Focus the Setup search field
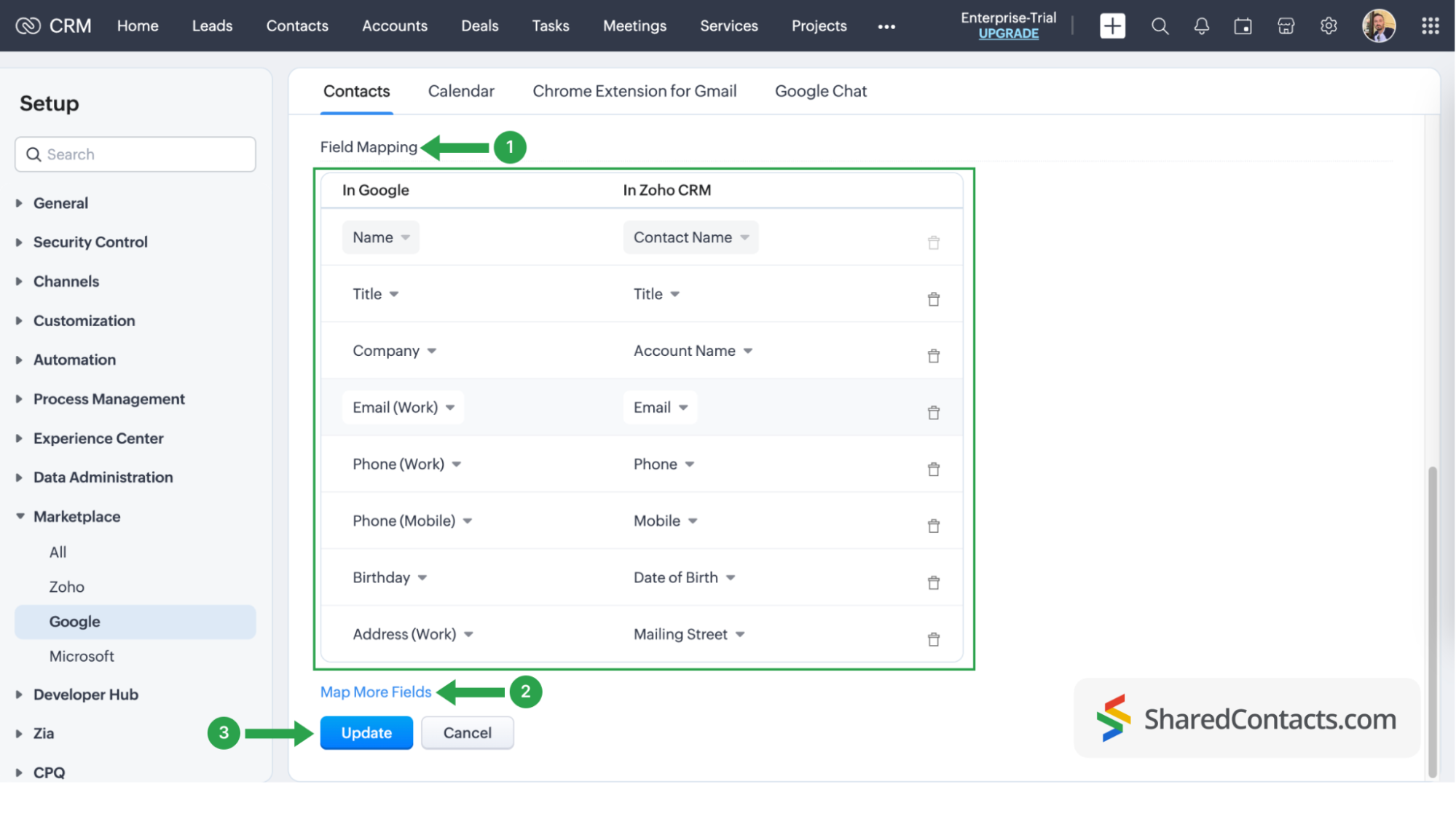This screenshot has width=1456, height=819. pos(135,154)
